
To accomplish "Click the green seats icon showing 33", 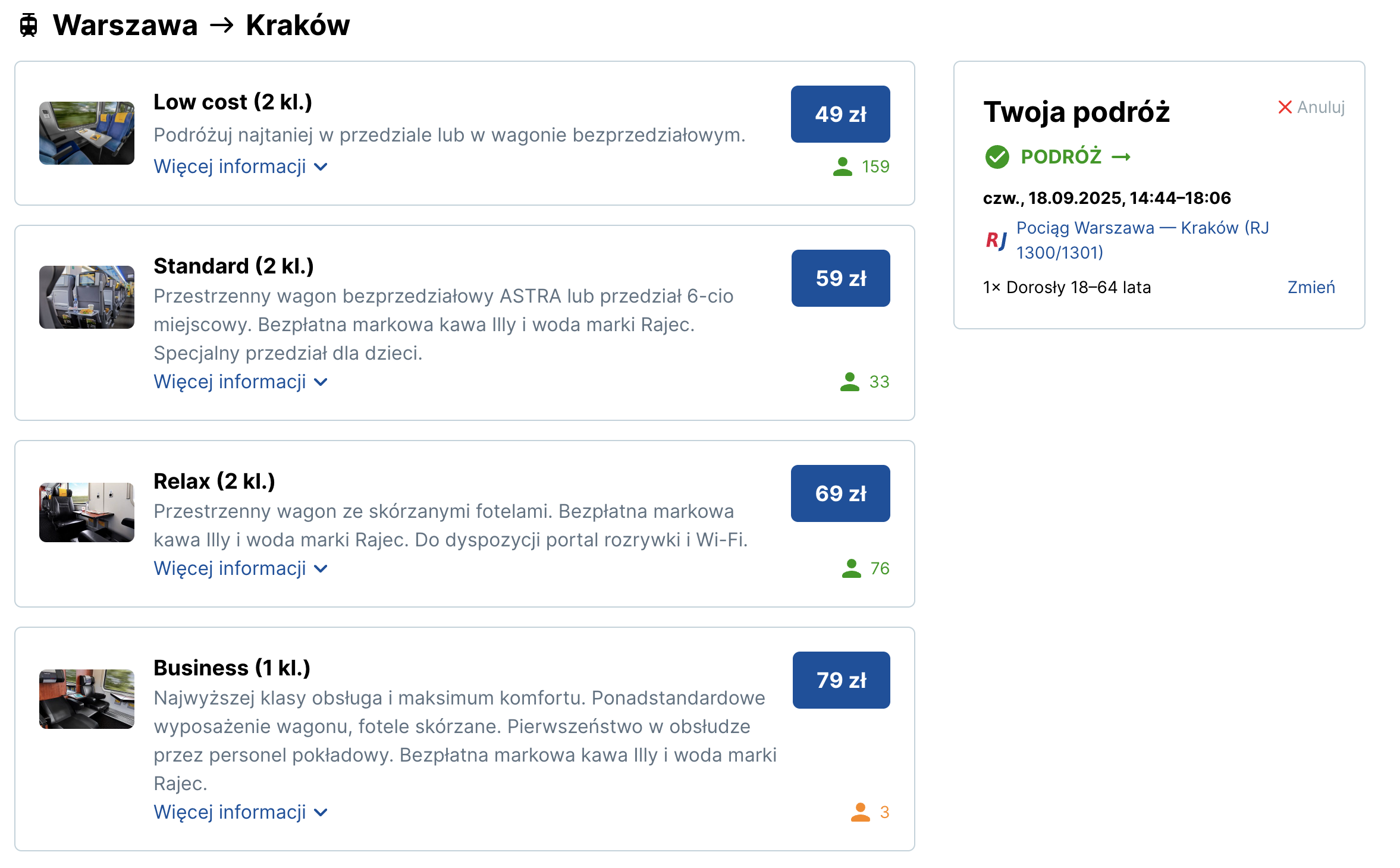I will (x=849, y=382).
